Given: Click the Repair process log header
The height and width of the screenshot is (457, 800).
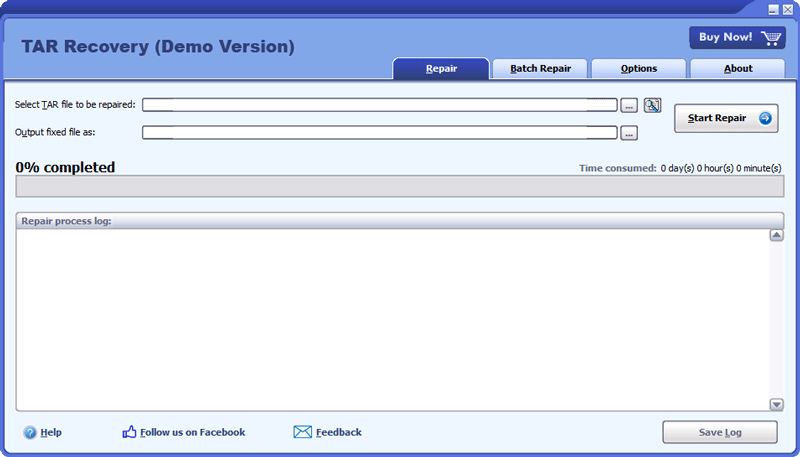Looking at the screenshot, I should (400, 221).
